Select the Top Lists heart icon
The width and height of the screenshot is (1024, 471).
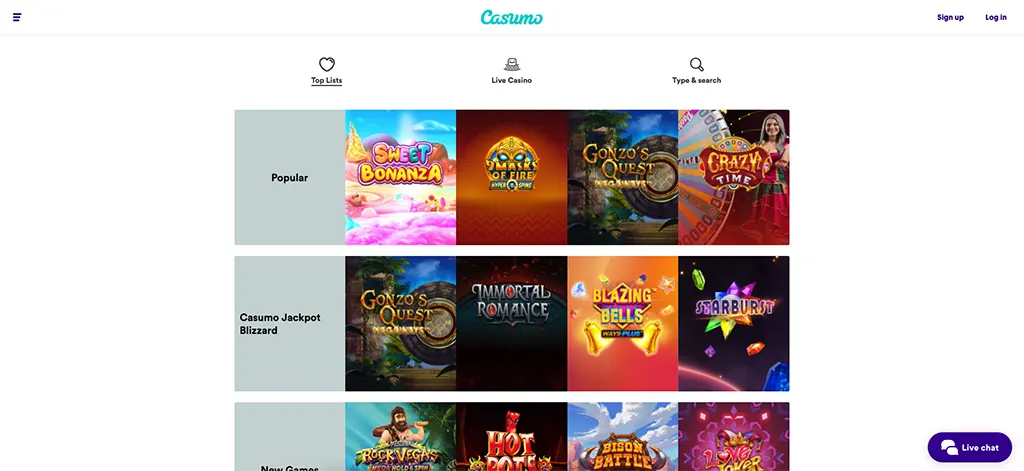327,64
